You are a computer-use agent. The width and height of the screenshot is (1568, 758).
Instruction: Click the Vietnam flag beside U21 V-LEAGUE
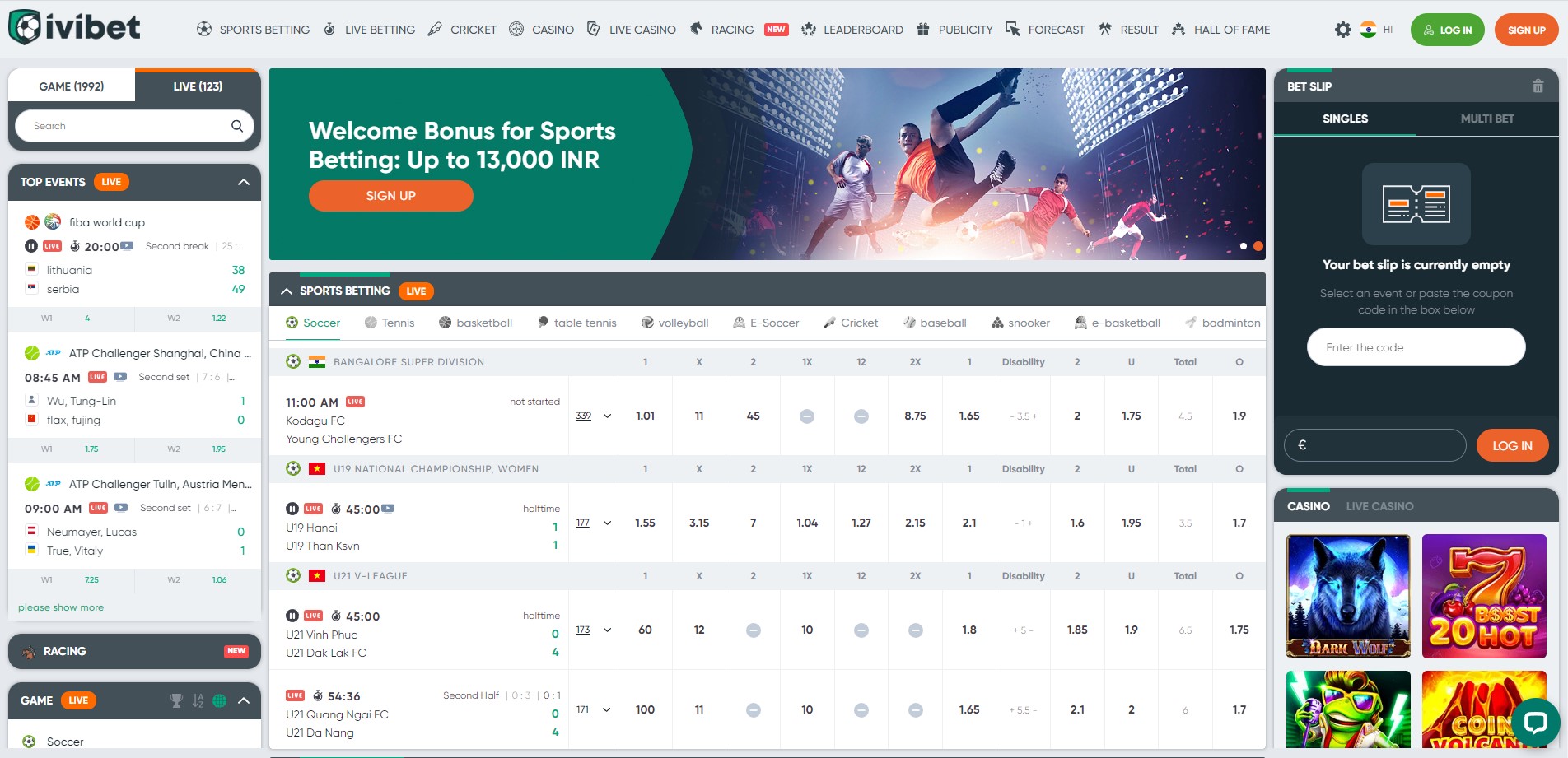pyautogui.click(x=316, y=576)
